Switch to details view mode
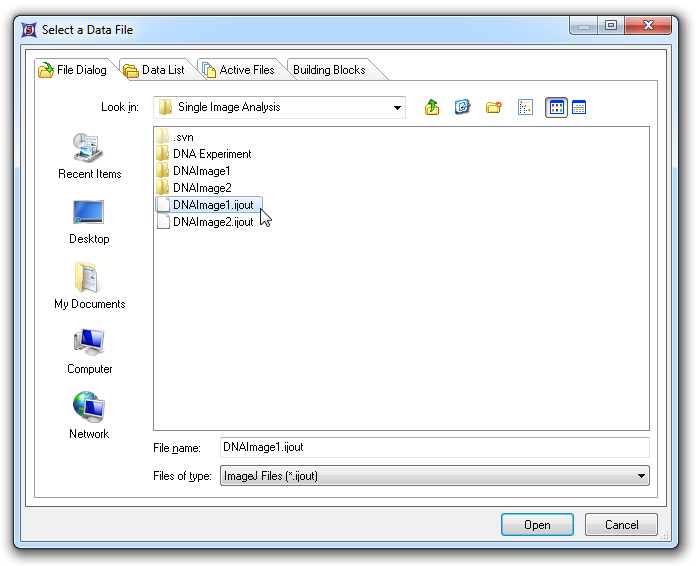The image size is (697, 566). click(579, 107)
